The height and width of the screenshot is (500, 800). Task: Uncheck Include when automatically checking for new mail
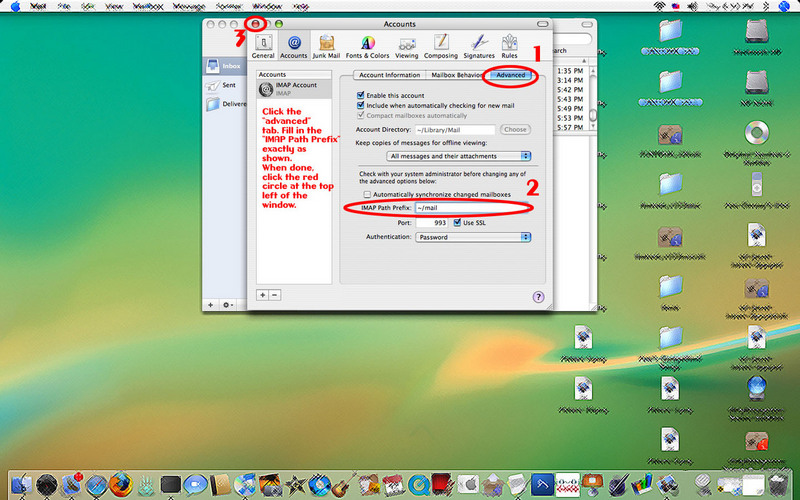coord(362,105)
